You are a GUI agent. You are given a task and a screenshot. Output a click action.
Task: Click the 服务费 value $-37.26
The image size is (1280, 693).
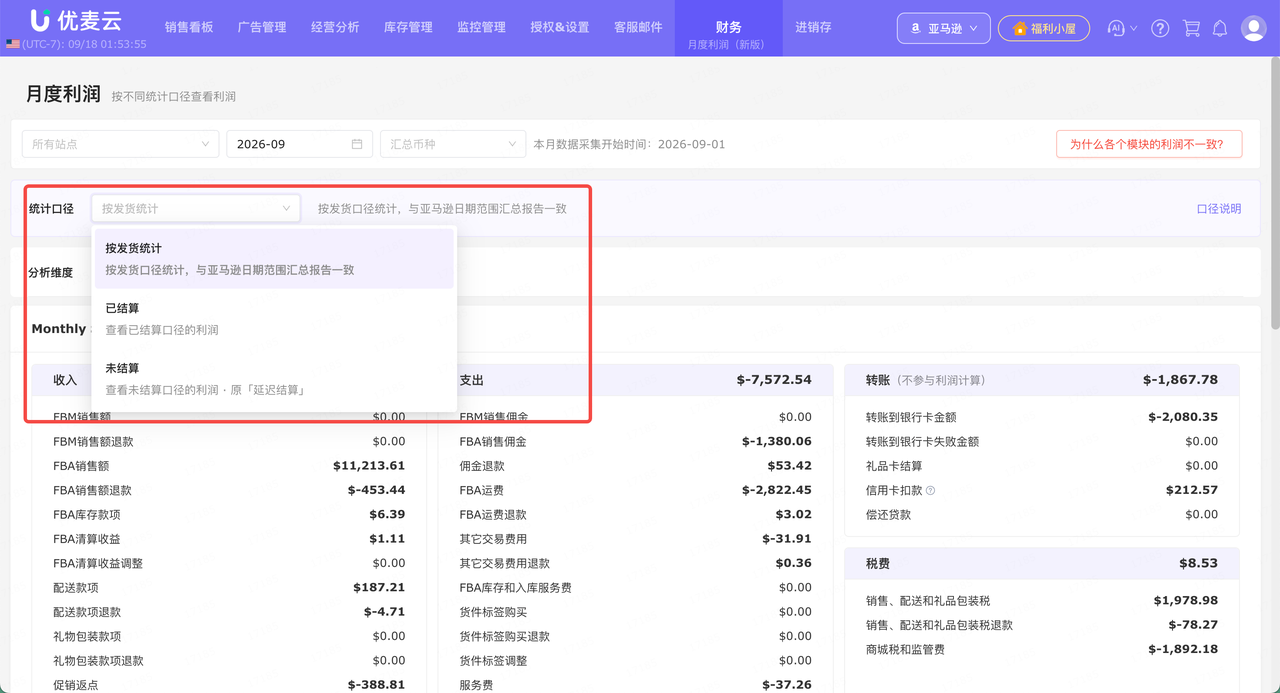786,685
